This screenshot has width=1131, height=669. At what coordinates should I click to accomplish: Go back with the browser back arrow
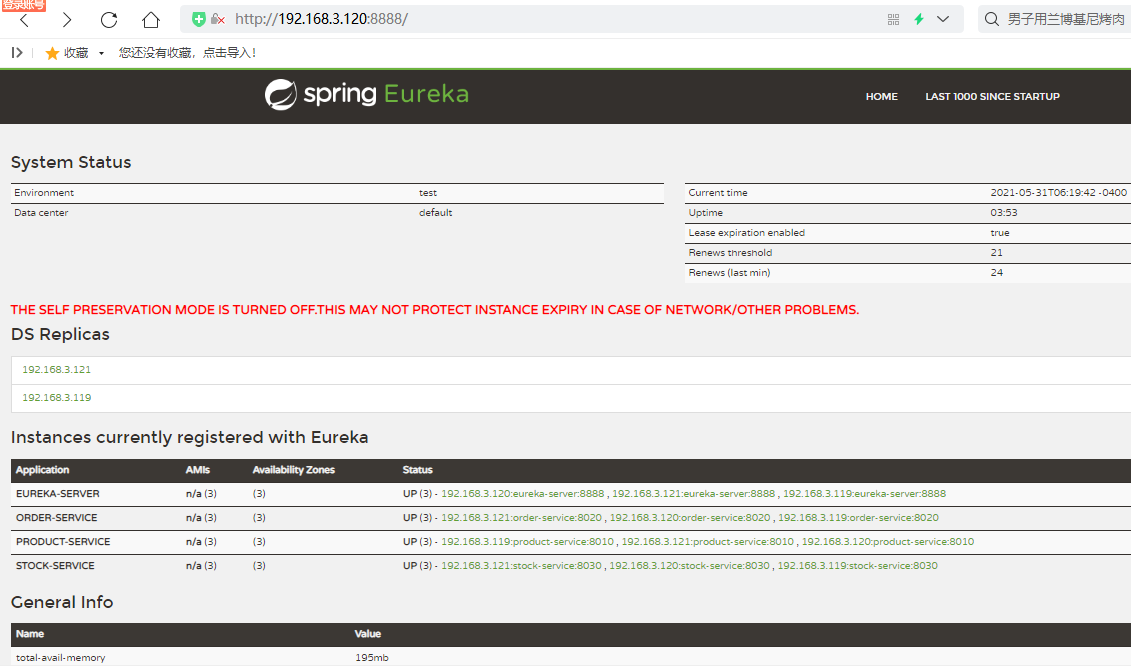click(x=25, y=20)
